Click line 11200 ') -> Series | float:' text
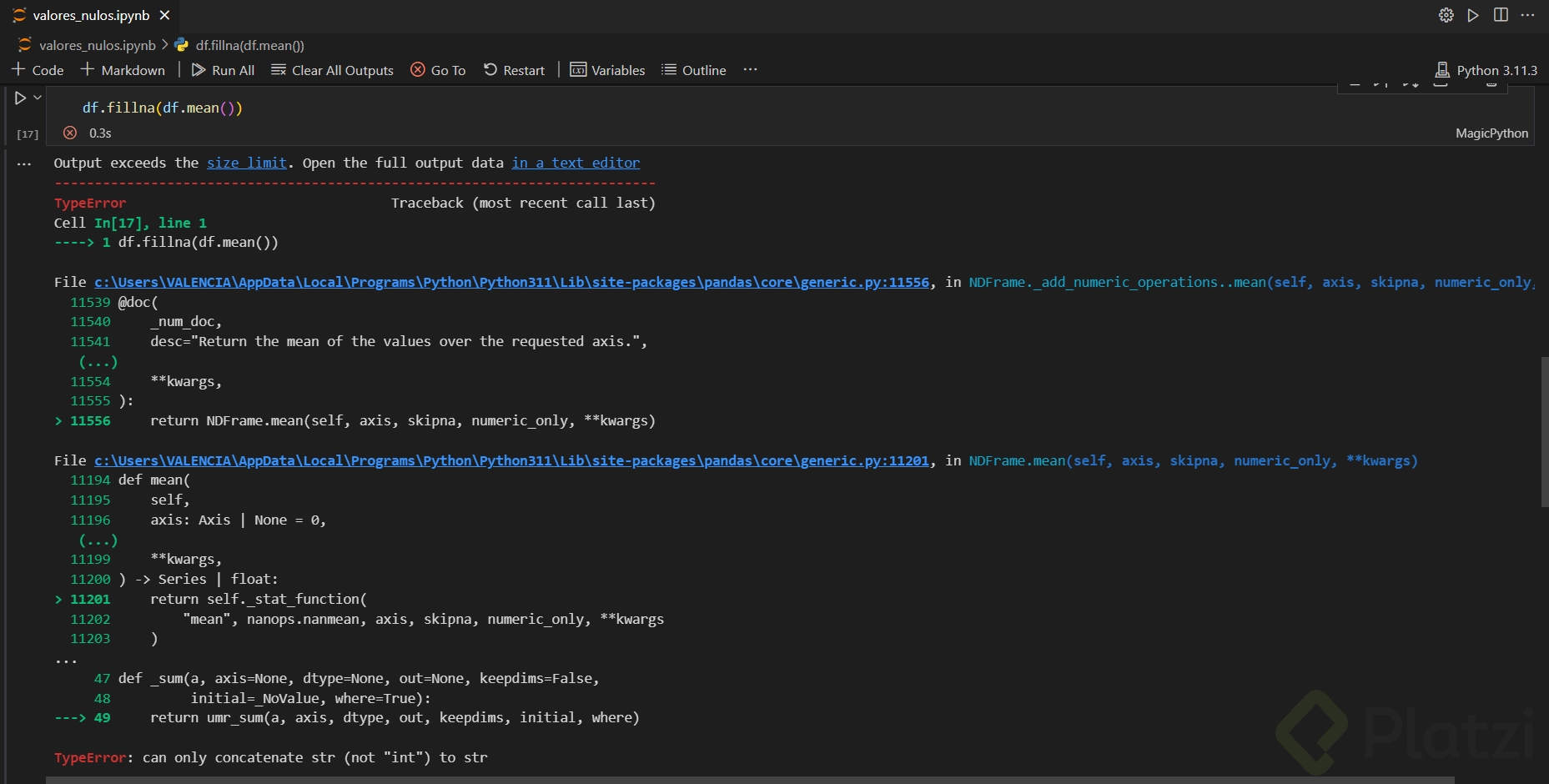Screen dimensions: 1549x784 pyautogui.click(x=199, y=579)
